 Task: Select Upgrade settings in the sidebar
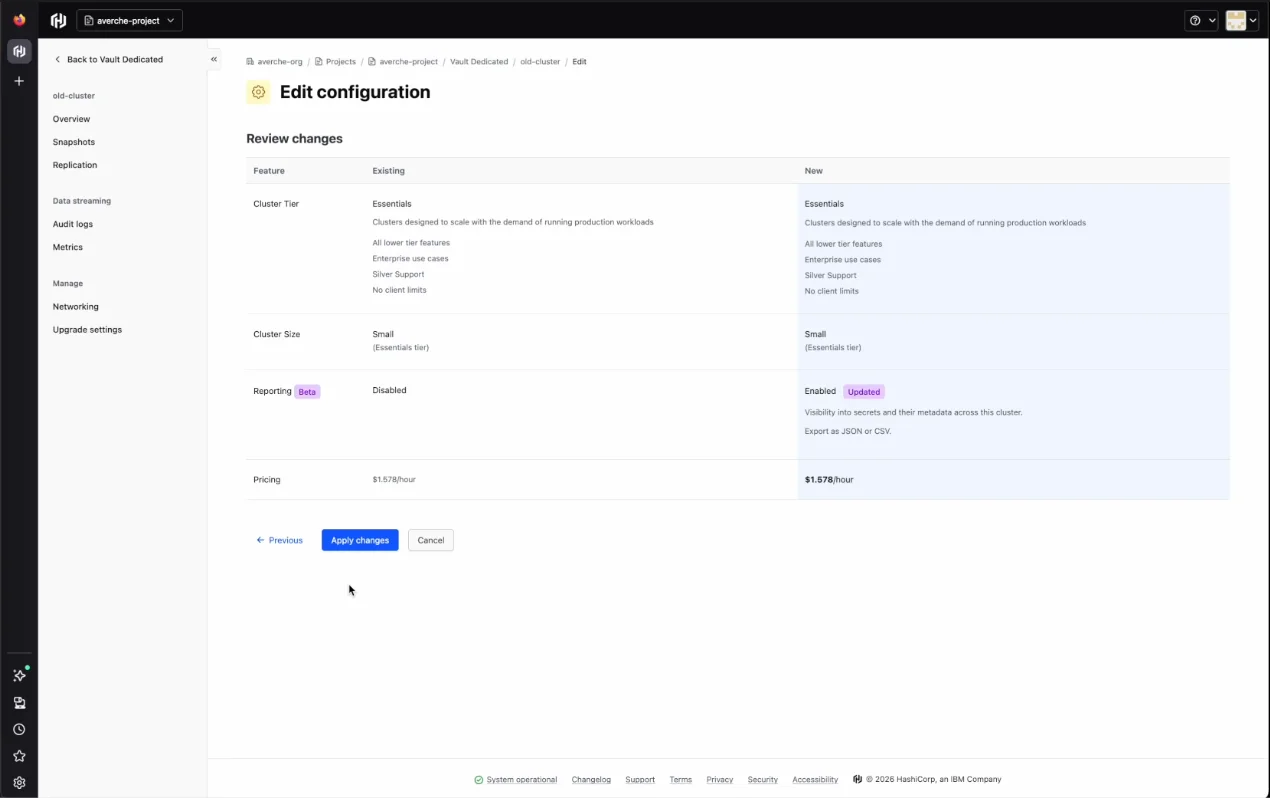(x=87, y=330)
